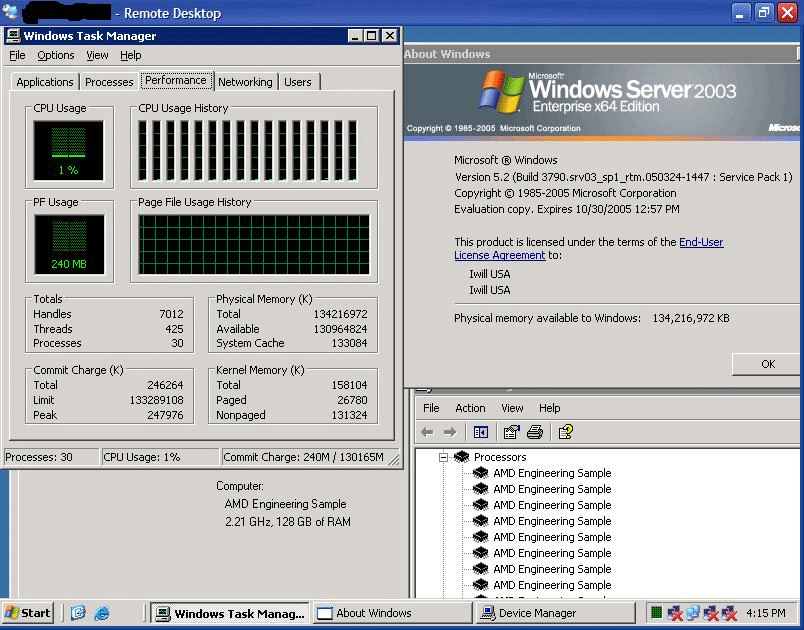The width and height of the screenshot is (804, 630).
Task: Open Device Manager's Help menu
Action: 550,408
